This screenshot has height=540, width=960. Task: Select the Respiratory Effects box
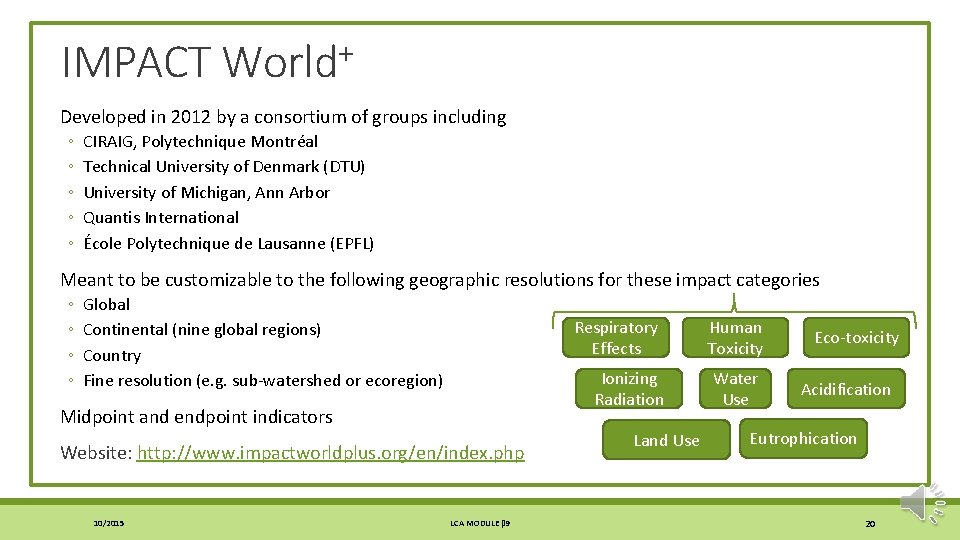[x=616, y=337]
